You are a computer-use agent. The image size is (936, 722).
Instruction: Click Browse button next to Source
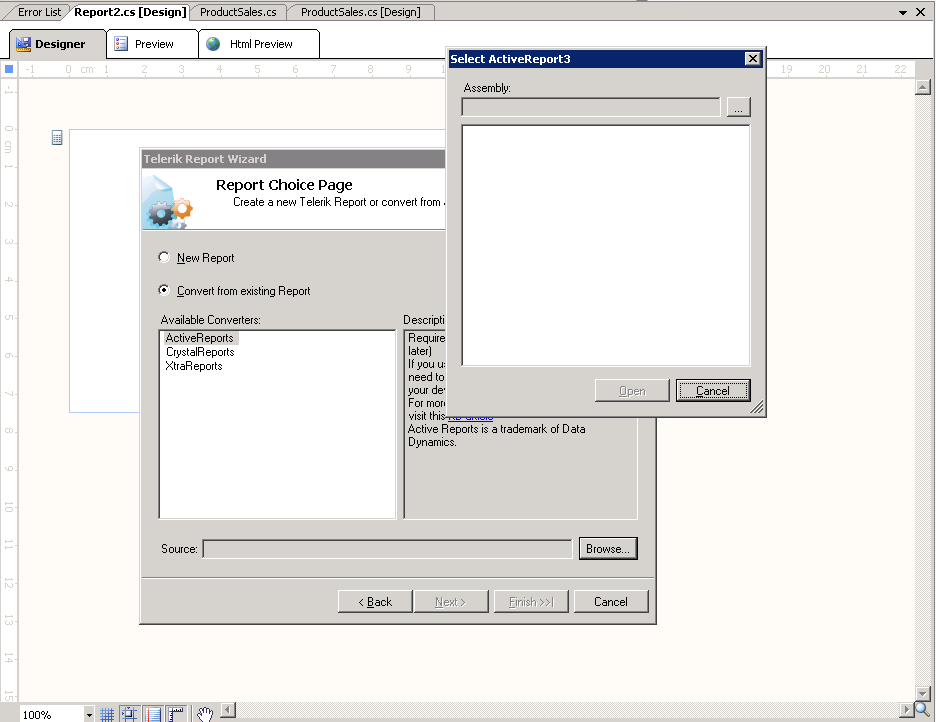608,549
